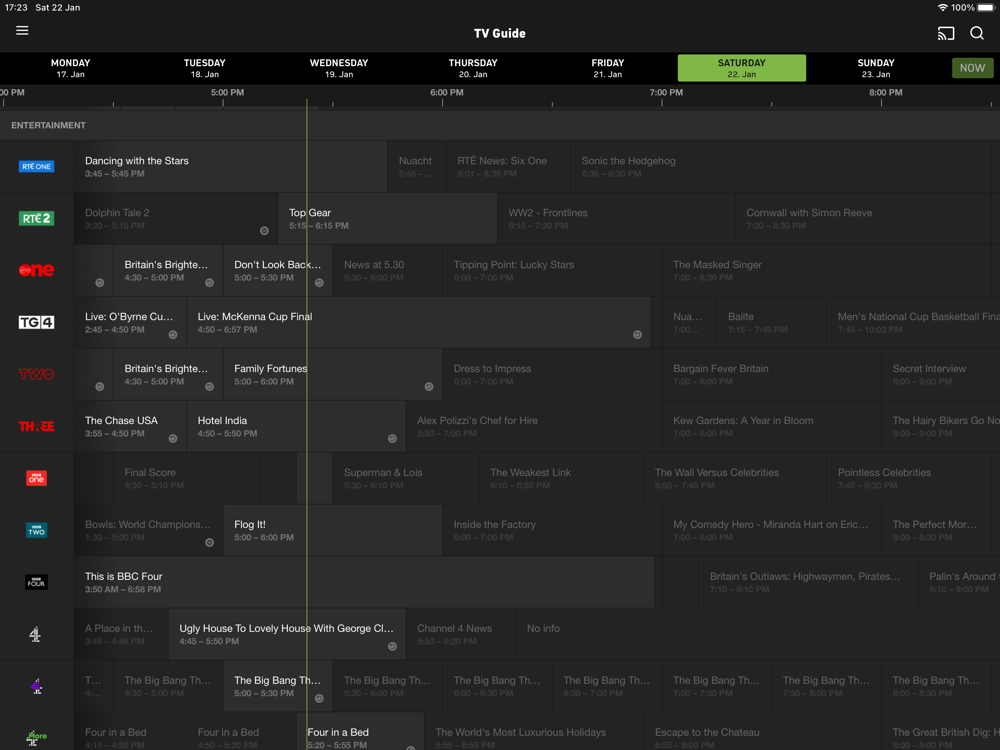This screenshot has height=750, width=1000.
Task: Select the Channel 4 logo
Action: click(36, 634)
